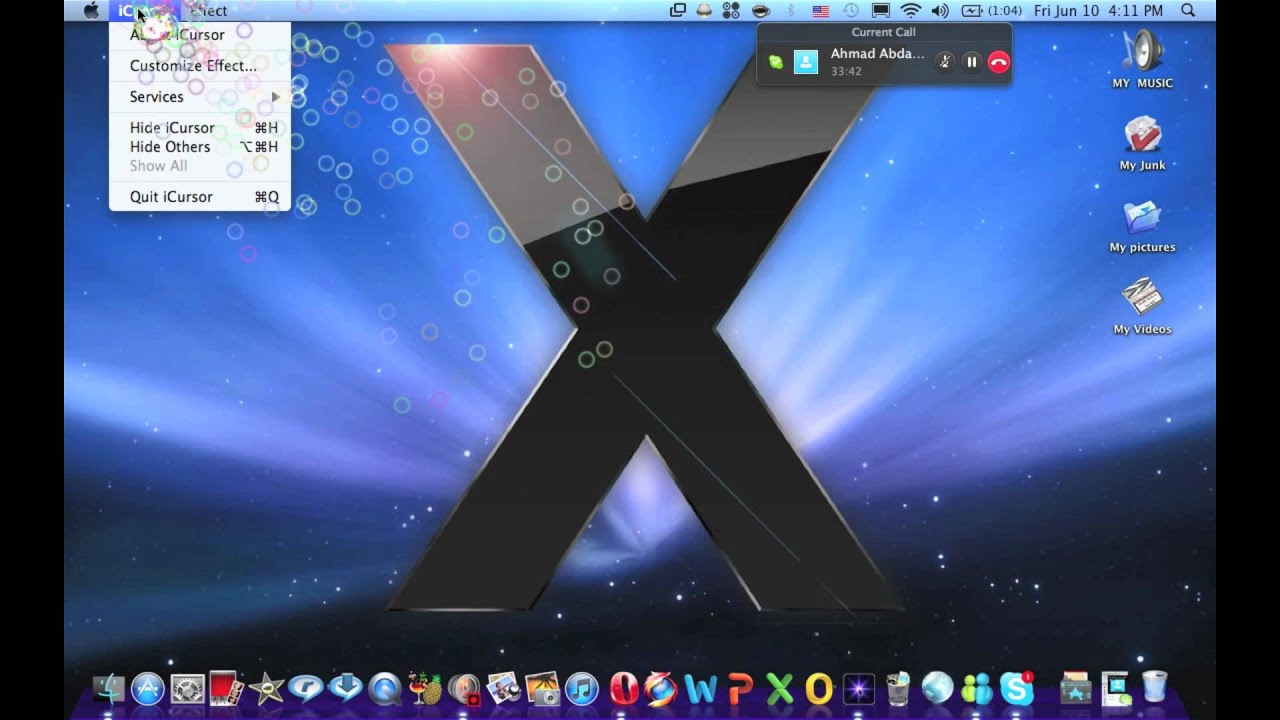Screen dimensions: 1280x720
Task: Open displays monitor icon in menu bar
Action: tap(881, 10)
